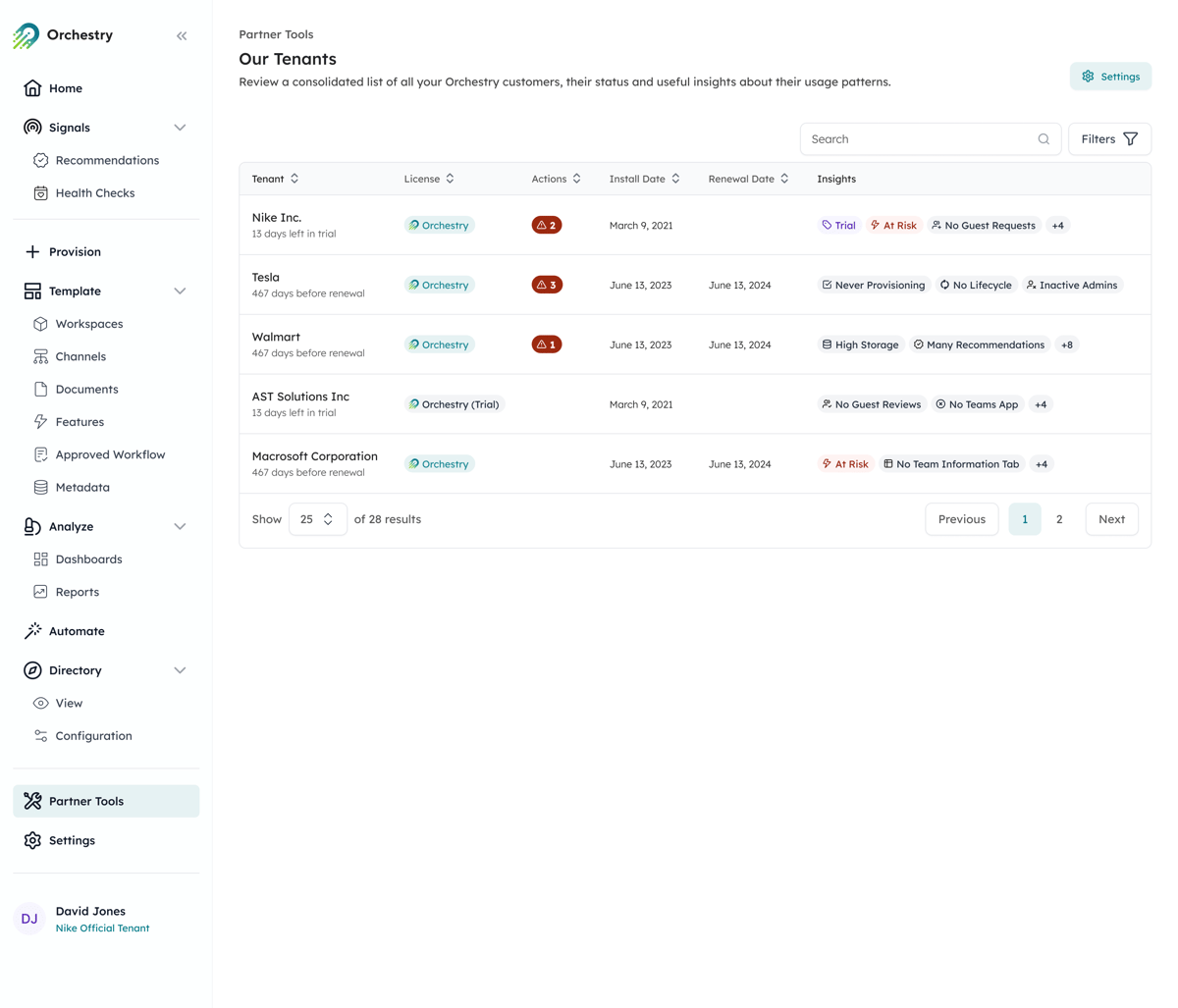Open the rows-per-page 25 dropdown
This screenshot has height=1008, width=1178.
pos(317,519)
